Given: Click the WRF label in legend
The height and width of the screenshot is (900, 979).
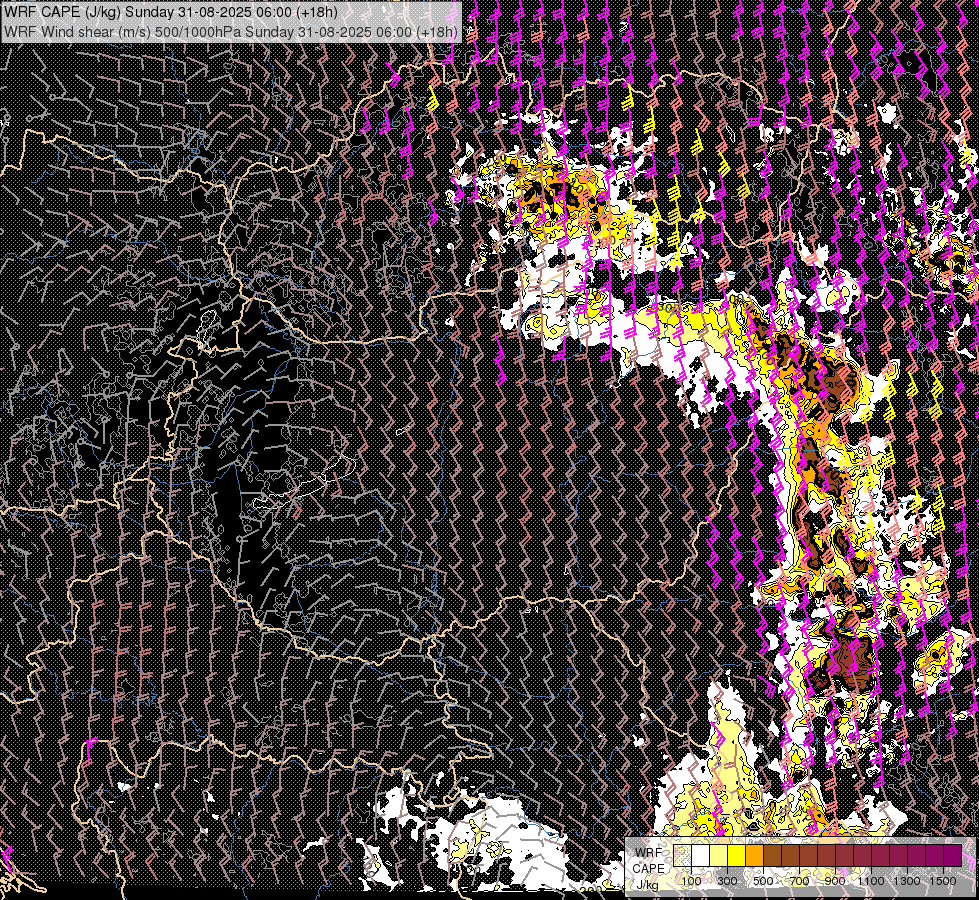Looking at the screenshot, I should [x=648, y=853].
